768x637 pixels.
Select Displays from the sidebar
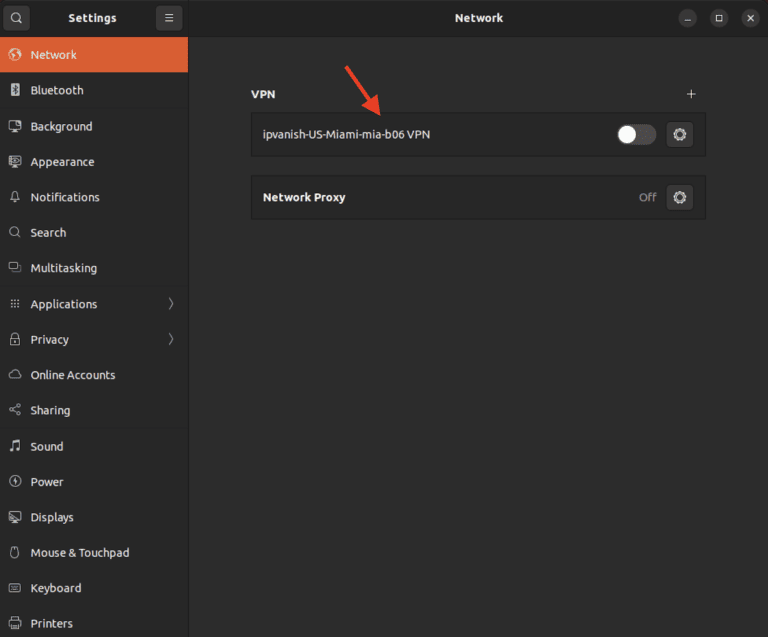pyautogui.click(x=52, y=517)
